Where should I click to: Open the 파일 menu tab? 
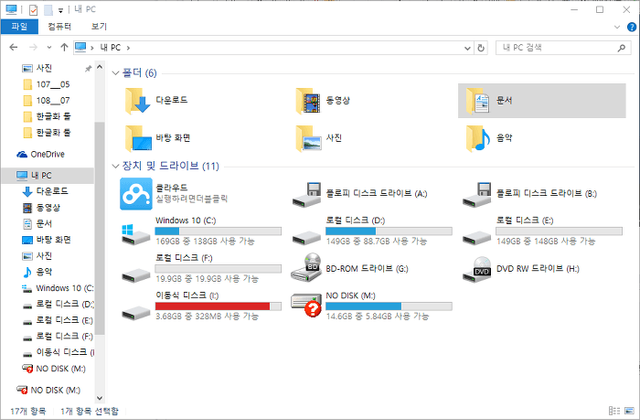(x=19, y=27)
